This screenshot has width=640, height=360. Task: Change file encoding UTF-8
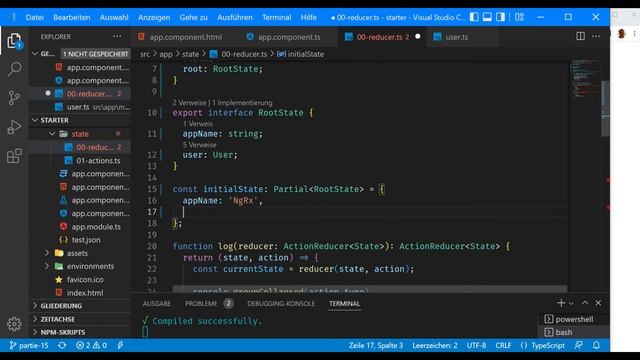pos(476,345)
